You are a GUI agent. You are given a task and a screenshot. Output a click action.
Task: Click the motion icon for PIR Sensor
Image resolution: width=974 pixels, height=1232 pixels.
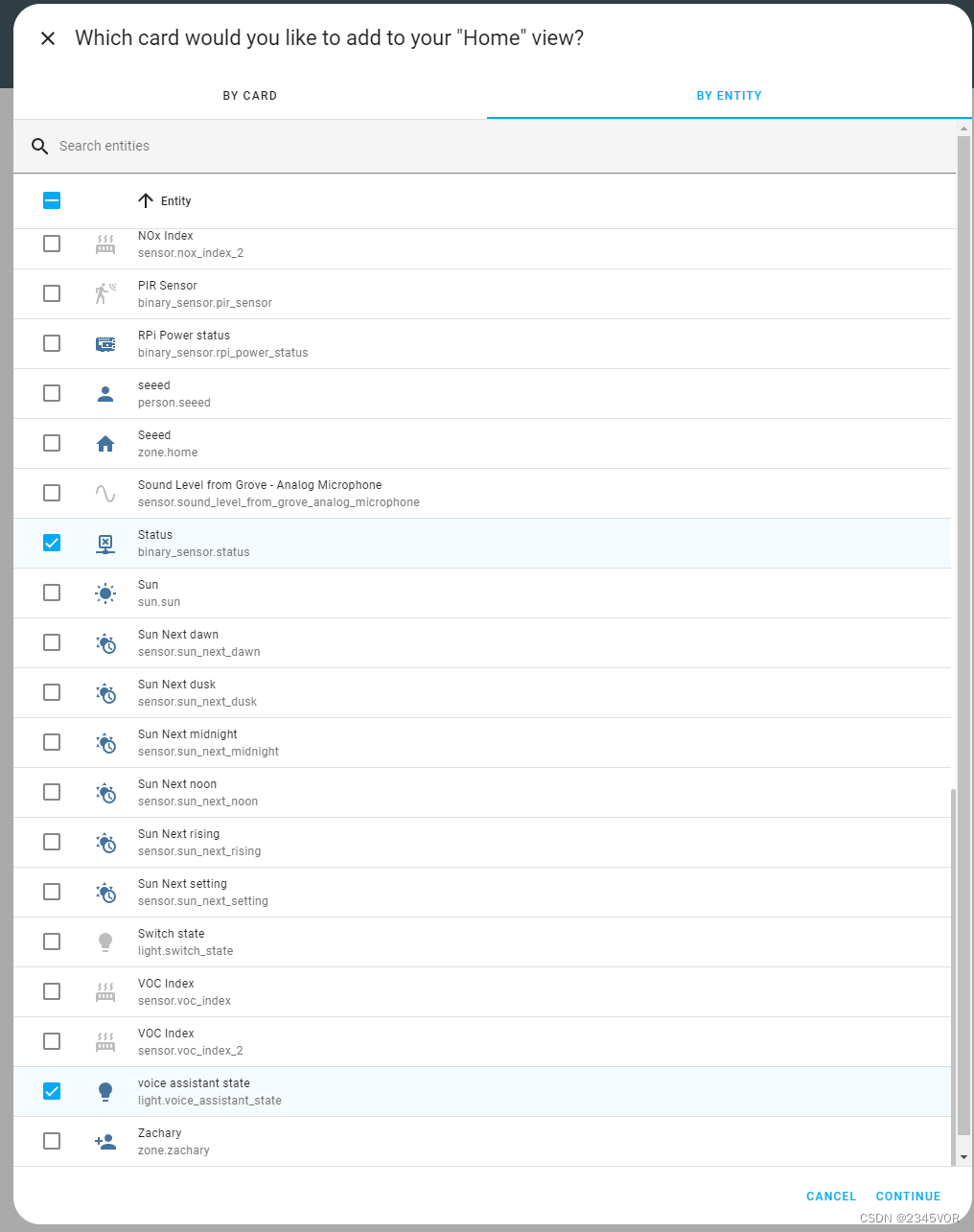(x=104, y=293)
